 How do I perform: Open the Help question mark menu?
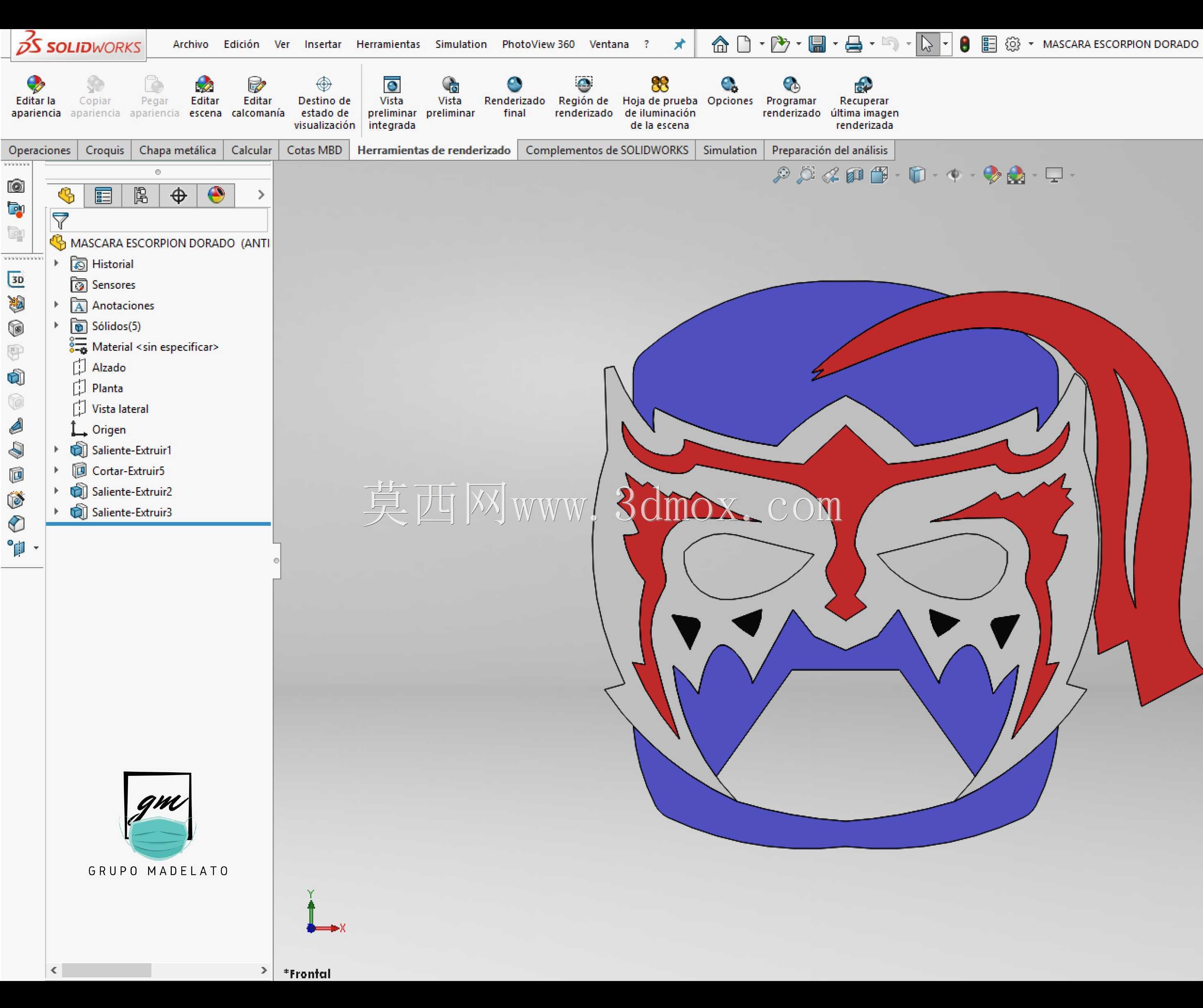pos(647,44)
